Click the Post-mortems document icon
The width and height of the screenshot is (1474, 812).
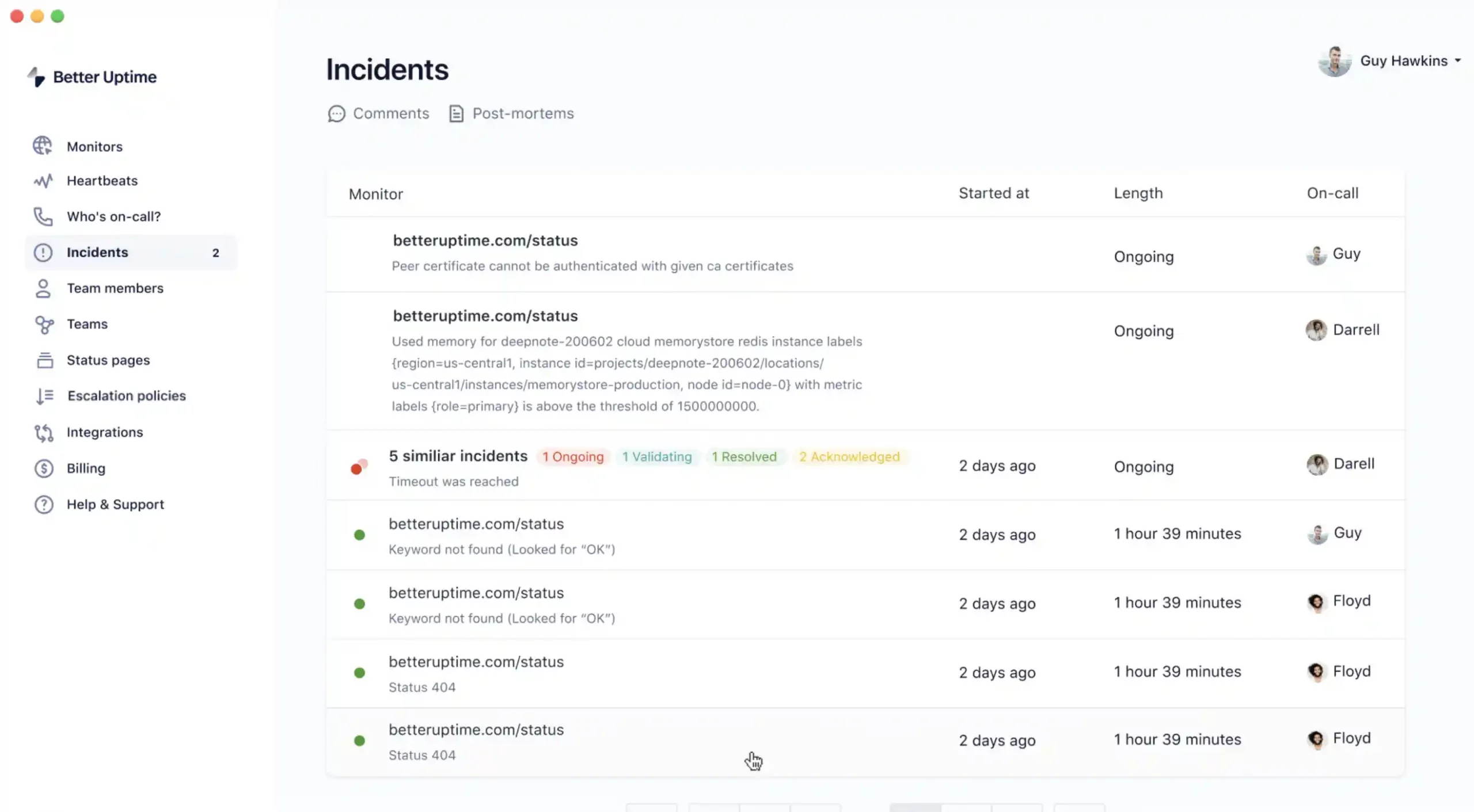(x=456, y=114)
